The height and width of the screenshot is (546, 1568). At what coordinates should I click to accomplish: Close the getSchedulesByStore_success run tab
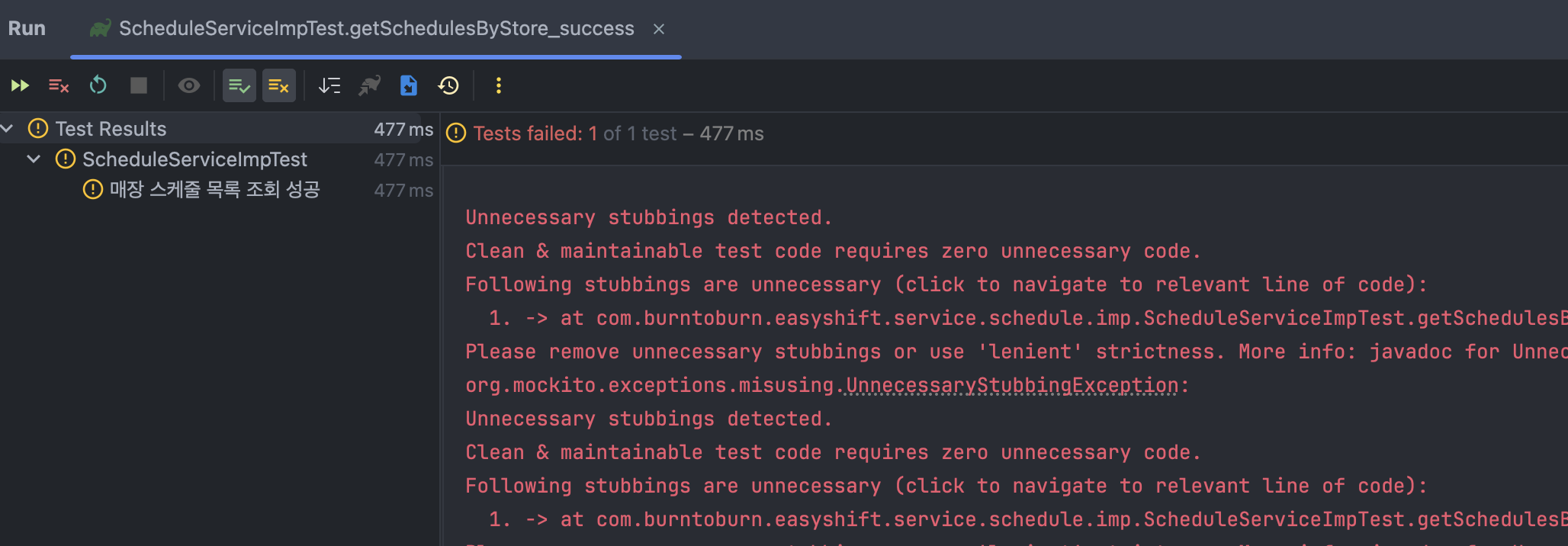tap(659, 29)
